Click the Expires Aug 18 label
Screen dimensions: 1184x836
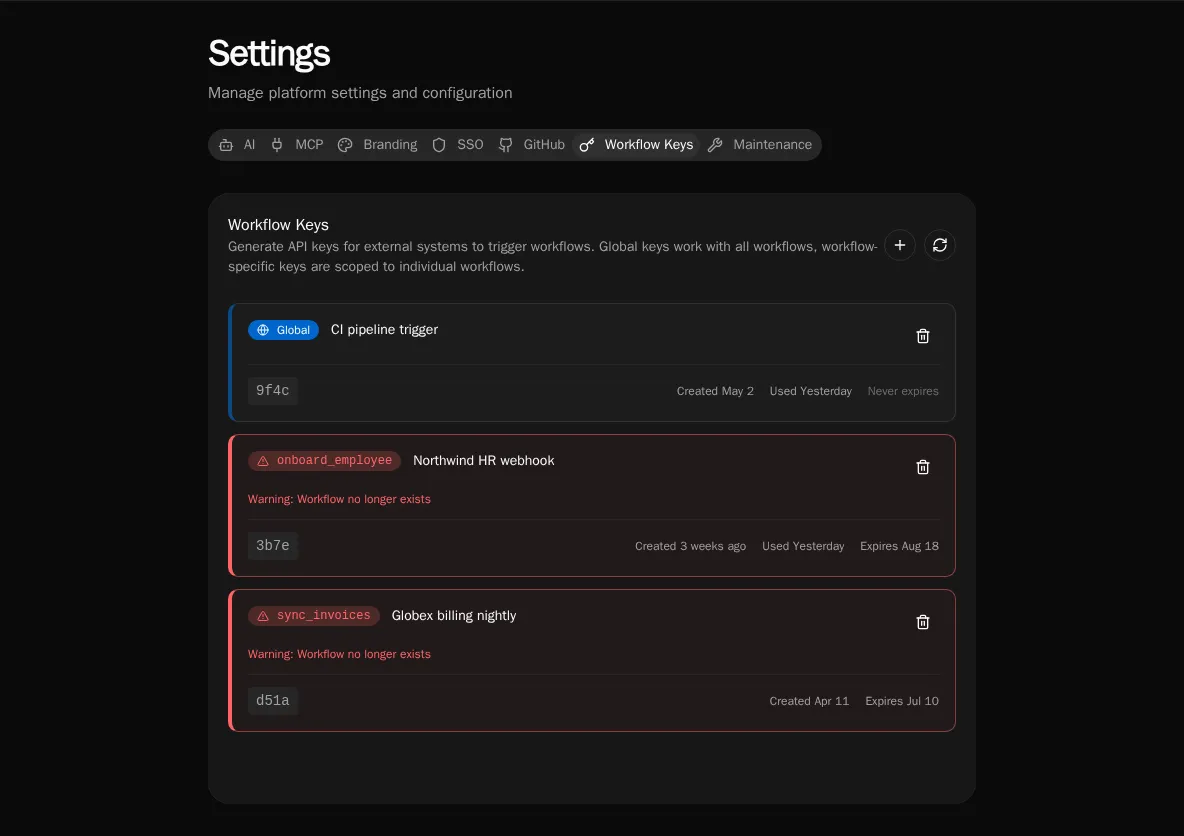click(899, 546)
